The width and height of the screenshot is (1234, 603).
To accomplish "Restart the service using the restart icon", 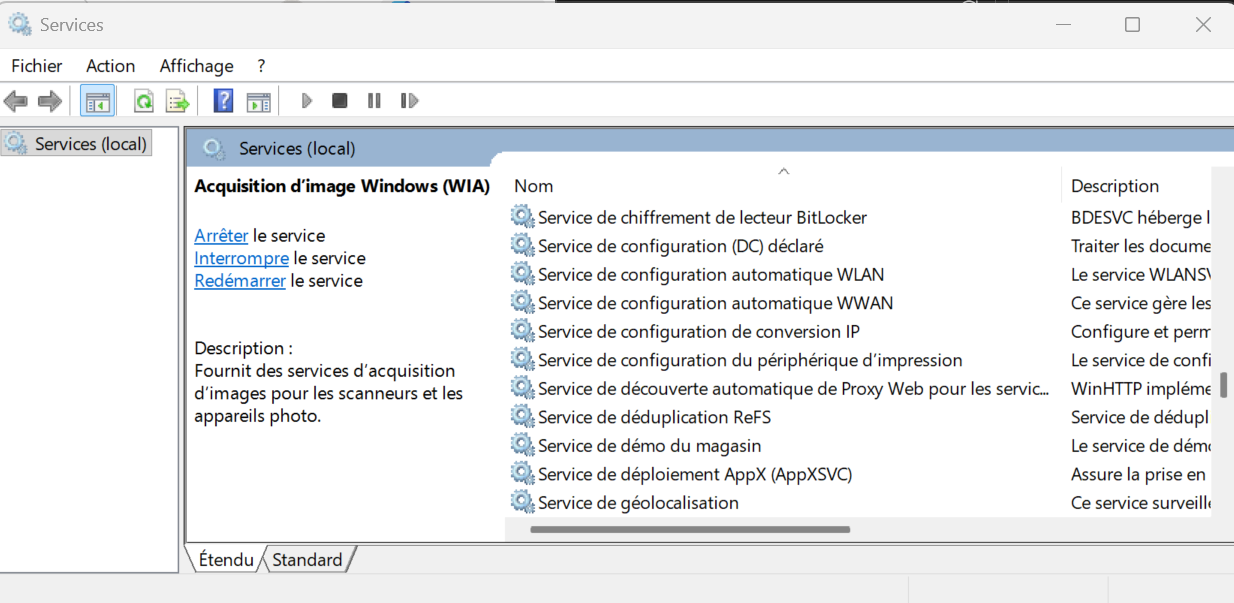I will tap(408, 101).
